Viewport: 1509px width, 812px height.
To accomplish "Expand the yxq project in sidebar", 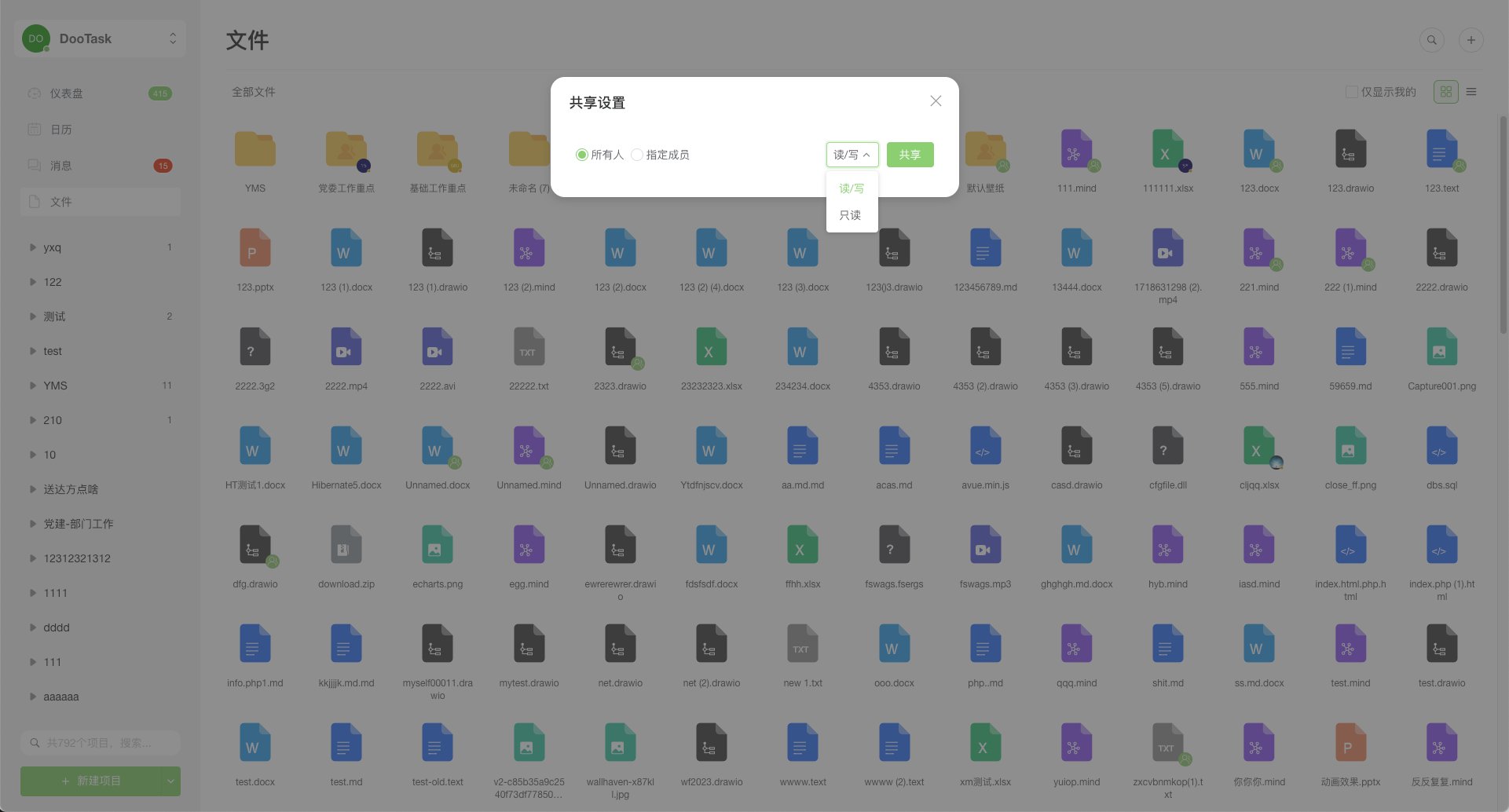I will click(x=33, y=247).
